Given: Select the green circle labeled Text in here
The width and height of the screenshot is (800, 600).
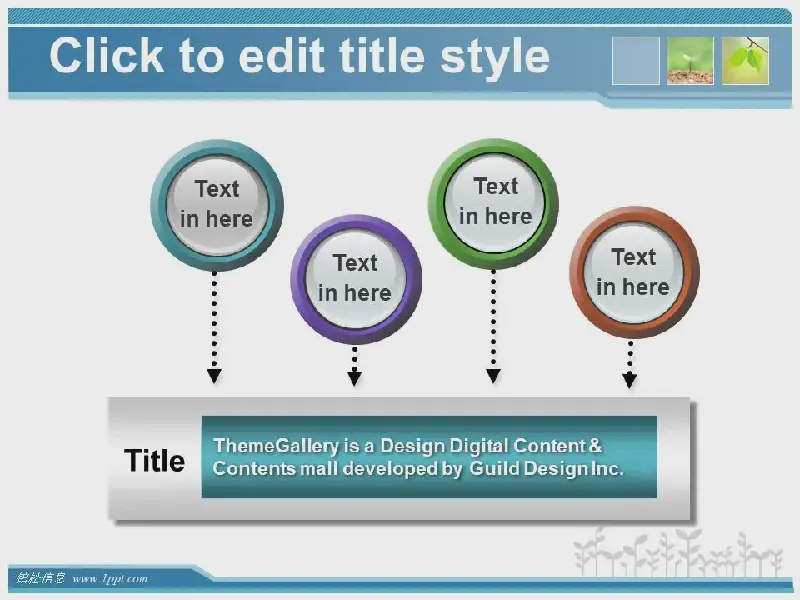Looking at the screenshot, I should pyautogui.click(x=493, y=203).
